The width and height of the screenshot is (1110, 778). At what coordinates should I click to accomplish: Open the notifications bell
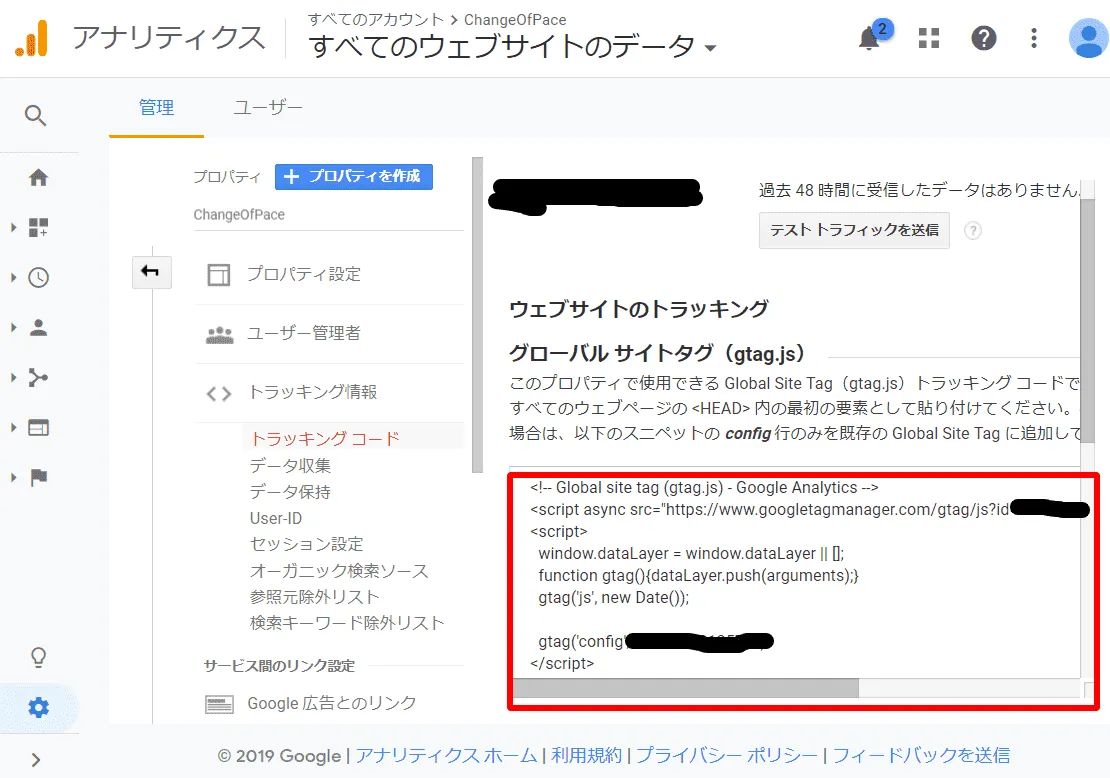tap(868, 36)
